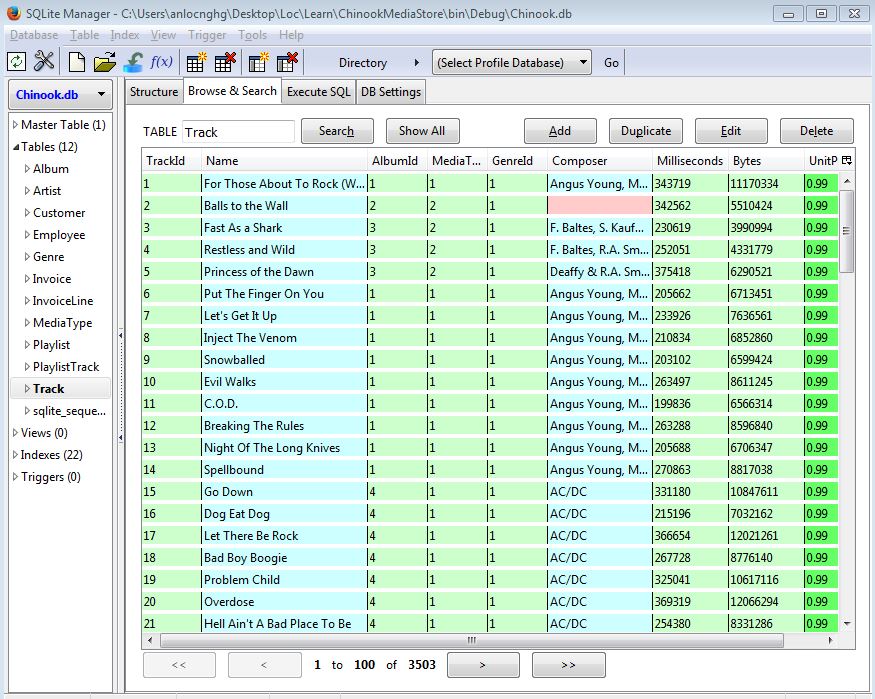The height and width of the screenshot is (699, 875).
Task: Select the 'Snowballed' track cell
Action: (x=283, y=360)
